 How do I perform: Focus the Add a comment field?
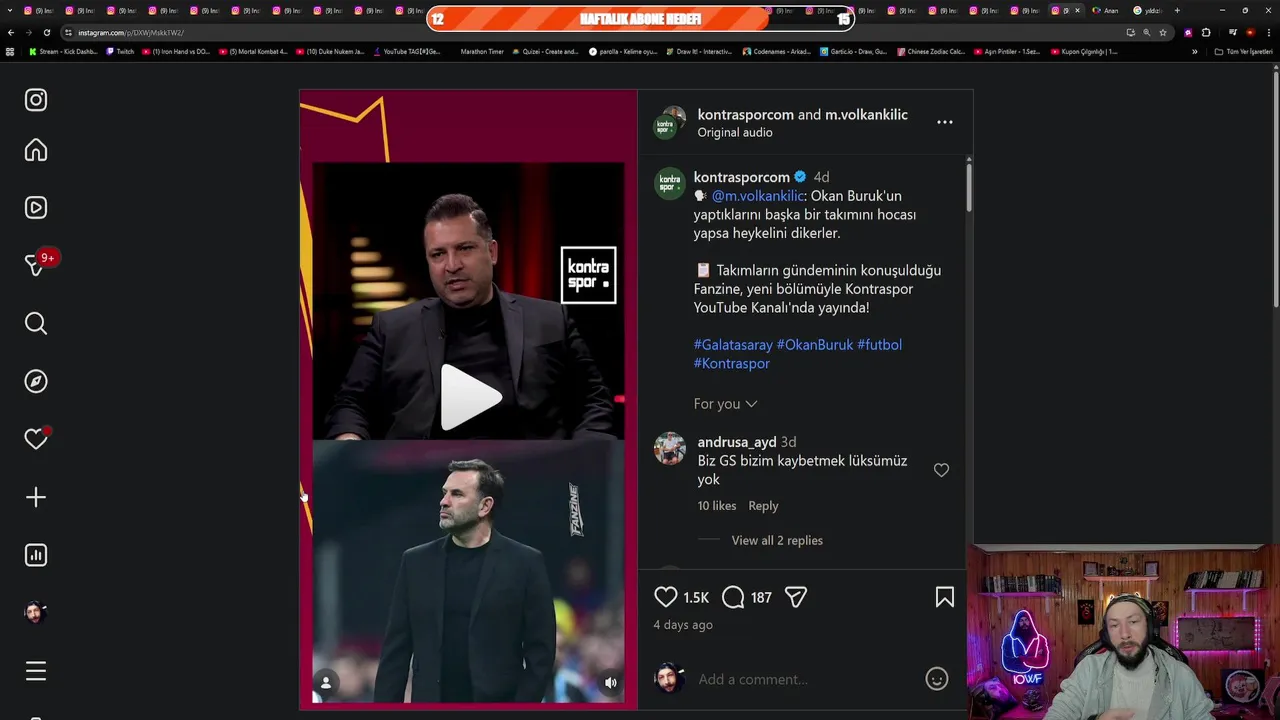tap(806, 679)
